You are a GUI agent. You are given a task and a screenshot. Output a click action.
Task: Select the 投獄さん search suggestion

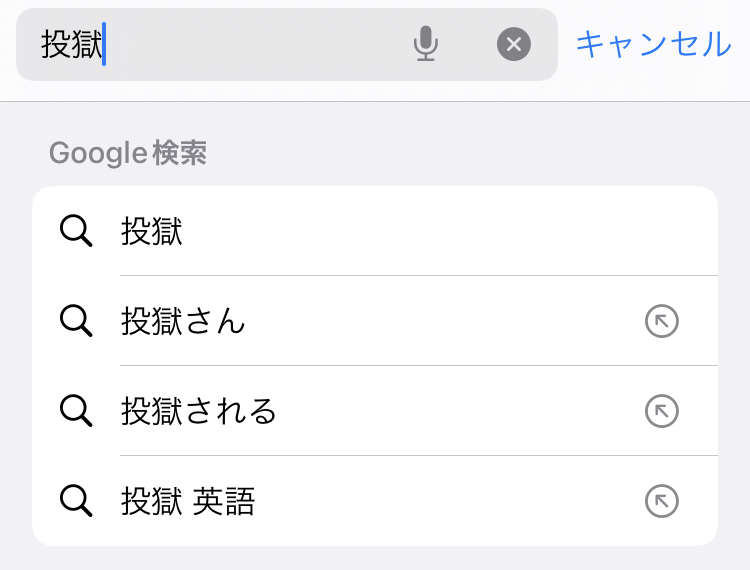pos(183,321)
